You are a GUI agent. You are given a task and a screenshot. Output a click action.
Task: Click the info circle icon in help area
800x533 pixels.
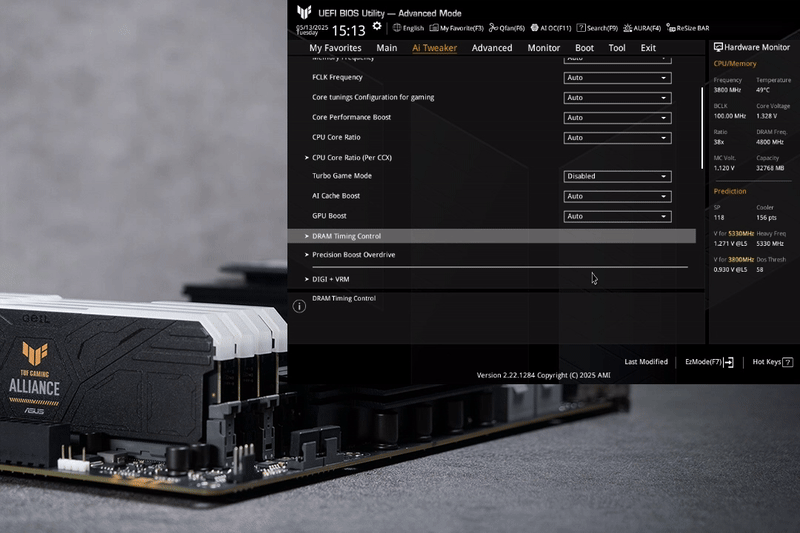(299, 306)
